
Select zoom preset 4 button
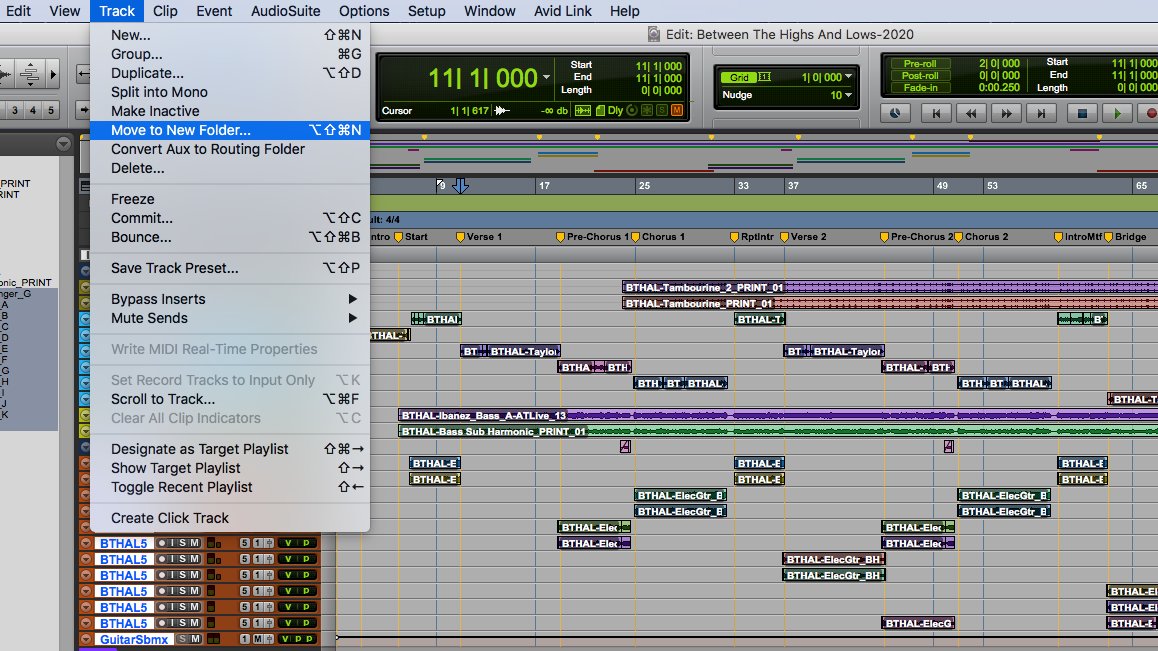tap(32, 110)
